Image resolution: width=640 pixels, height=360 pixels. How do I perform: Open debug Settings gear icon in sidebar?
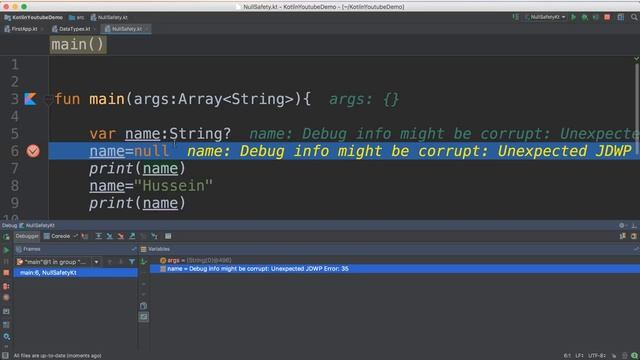[x=6, y=337]
